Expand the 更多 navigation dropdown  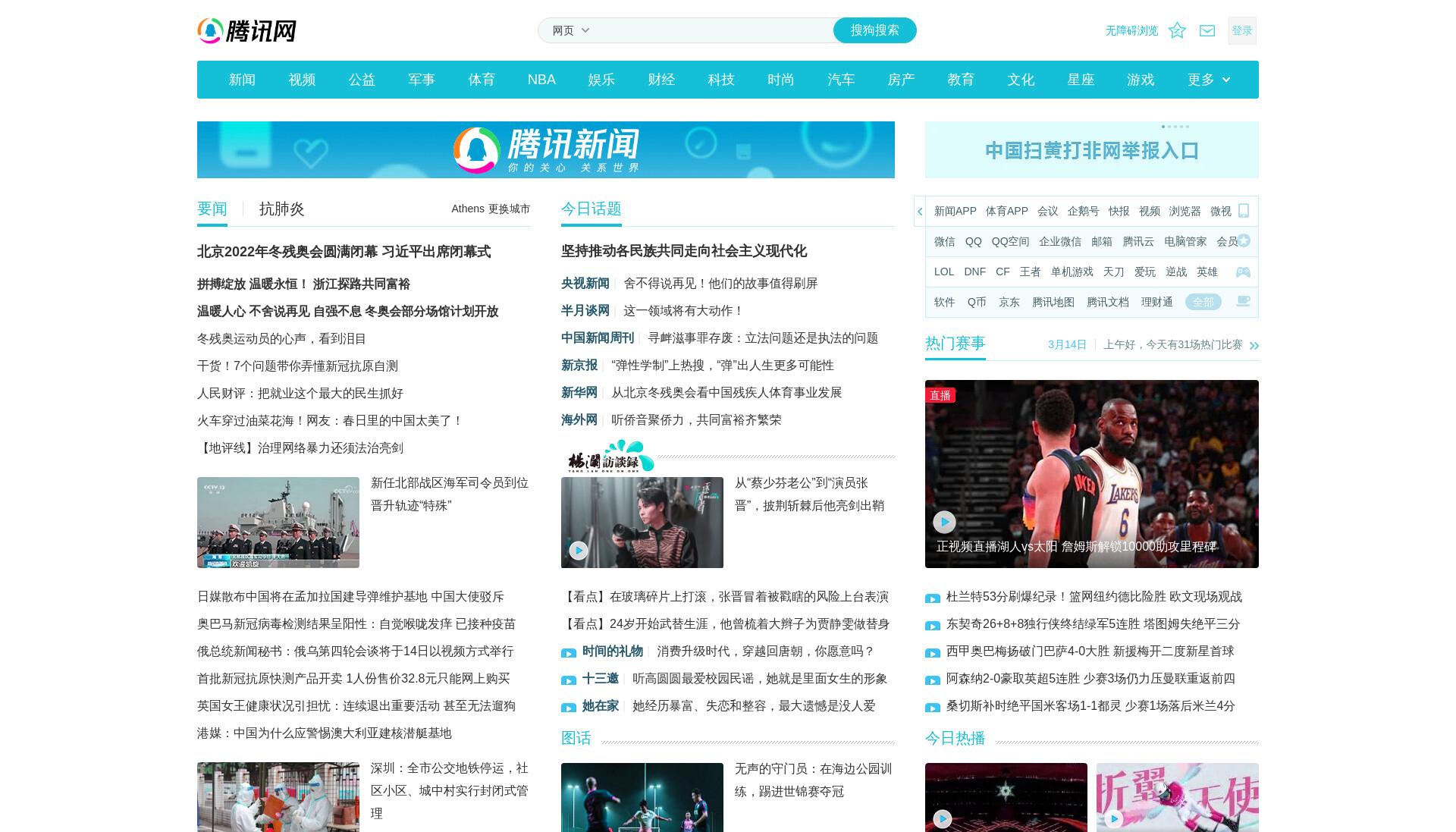click(1209, 80)
